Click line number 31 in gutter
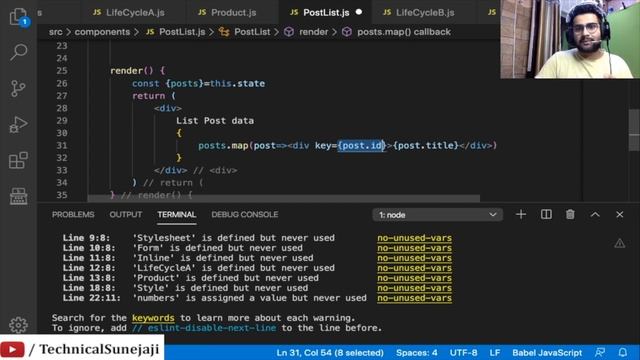640x360 pixels. point(62,145)
